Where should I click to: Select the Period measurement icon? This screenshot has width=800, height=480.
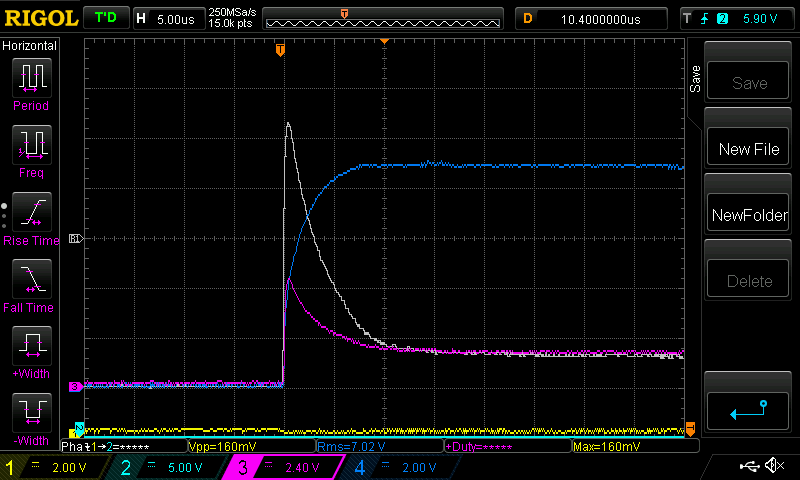(30, 82)
